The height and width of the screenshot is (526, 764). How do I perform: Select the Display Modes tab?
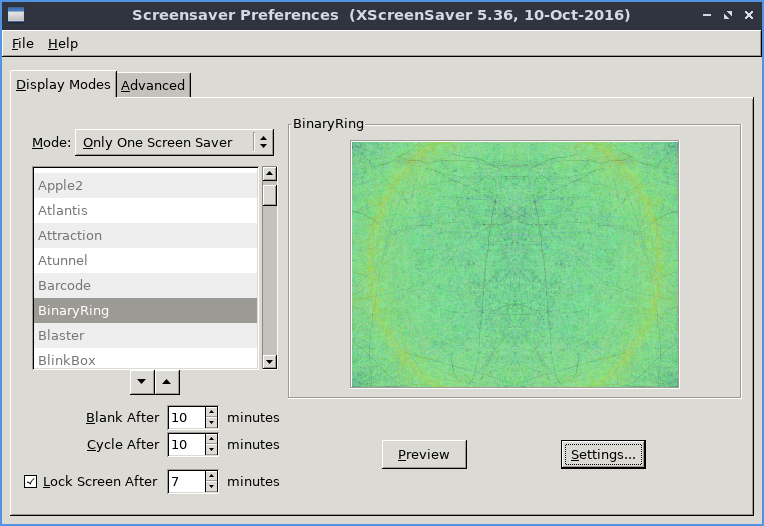(x=63, y=85)
